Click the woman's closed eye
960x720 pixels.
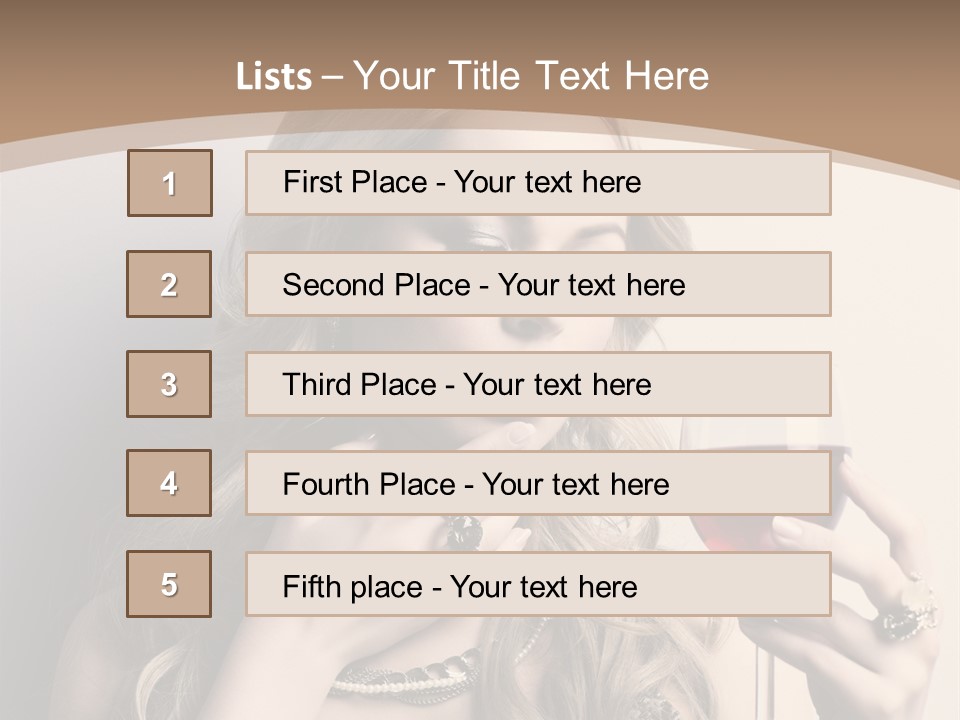(487, 239)
